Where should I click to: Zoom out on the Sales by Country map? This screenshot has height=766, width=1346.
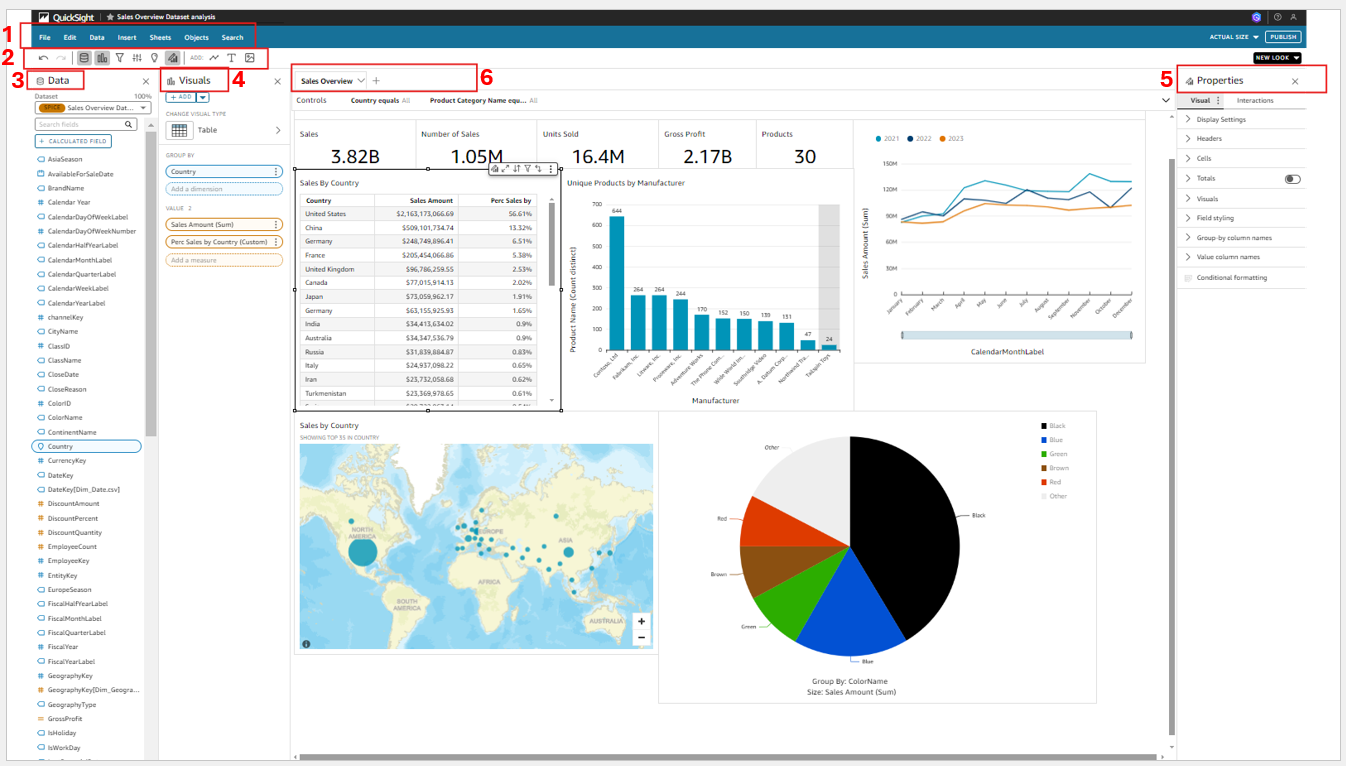point(642,637)
